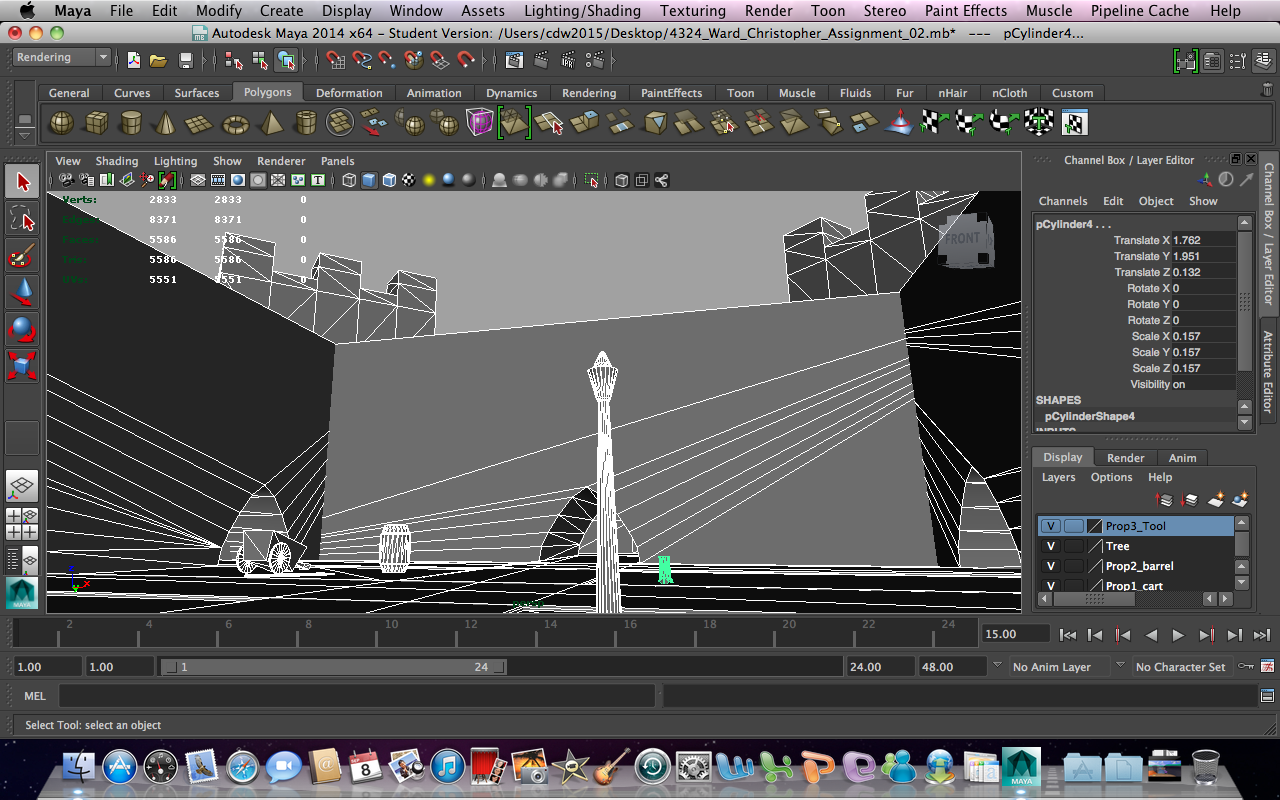The width and height of the screenshot is (1280, 800).
Task: Open the Lighting/Shading menu
Action: (x=582, y=11)
